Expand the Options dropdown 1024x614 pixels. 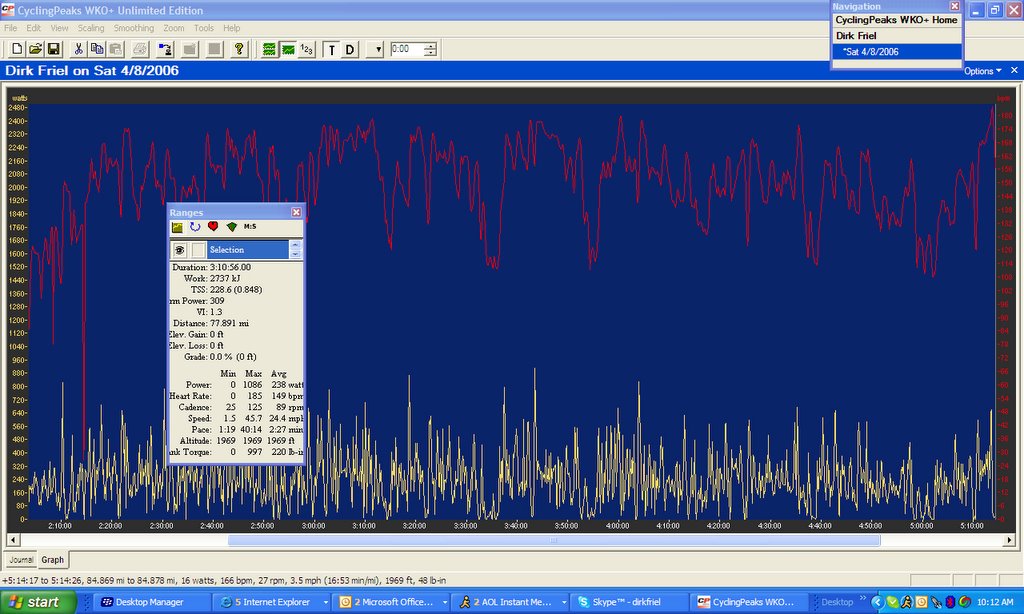click(982, 71)
